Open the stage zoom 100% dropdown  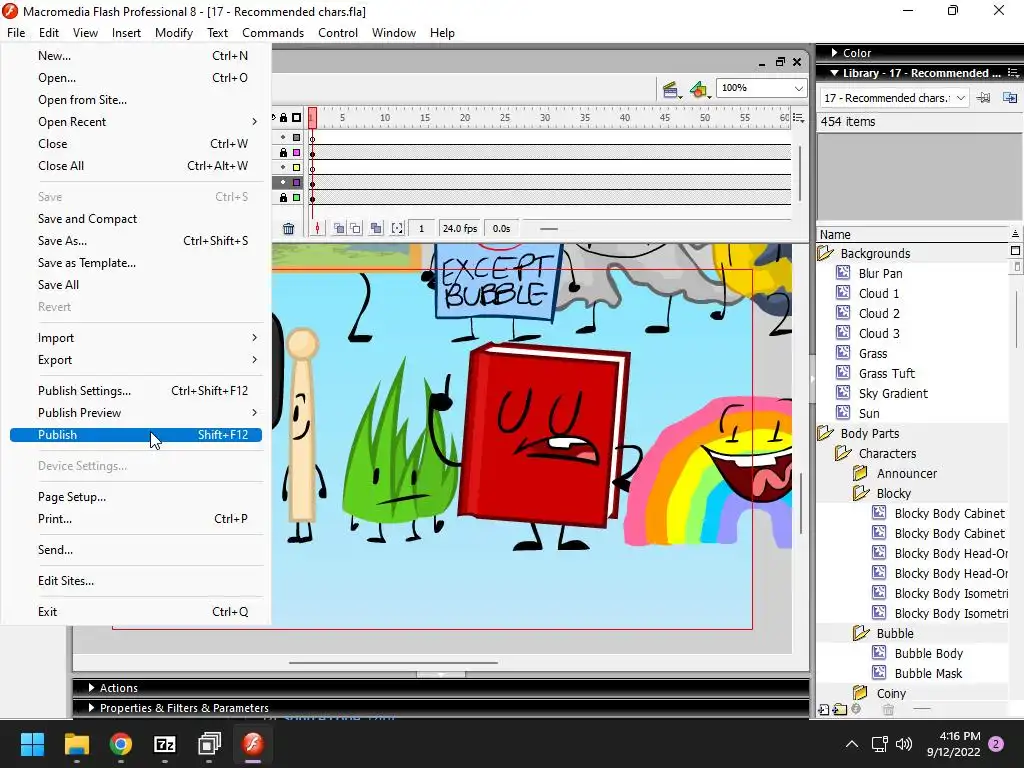pos(798,88)
